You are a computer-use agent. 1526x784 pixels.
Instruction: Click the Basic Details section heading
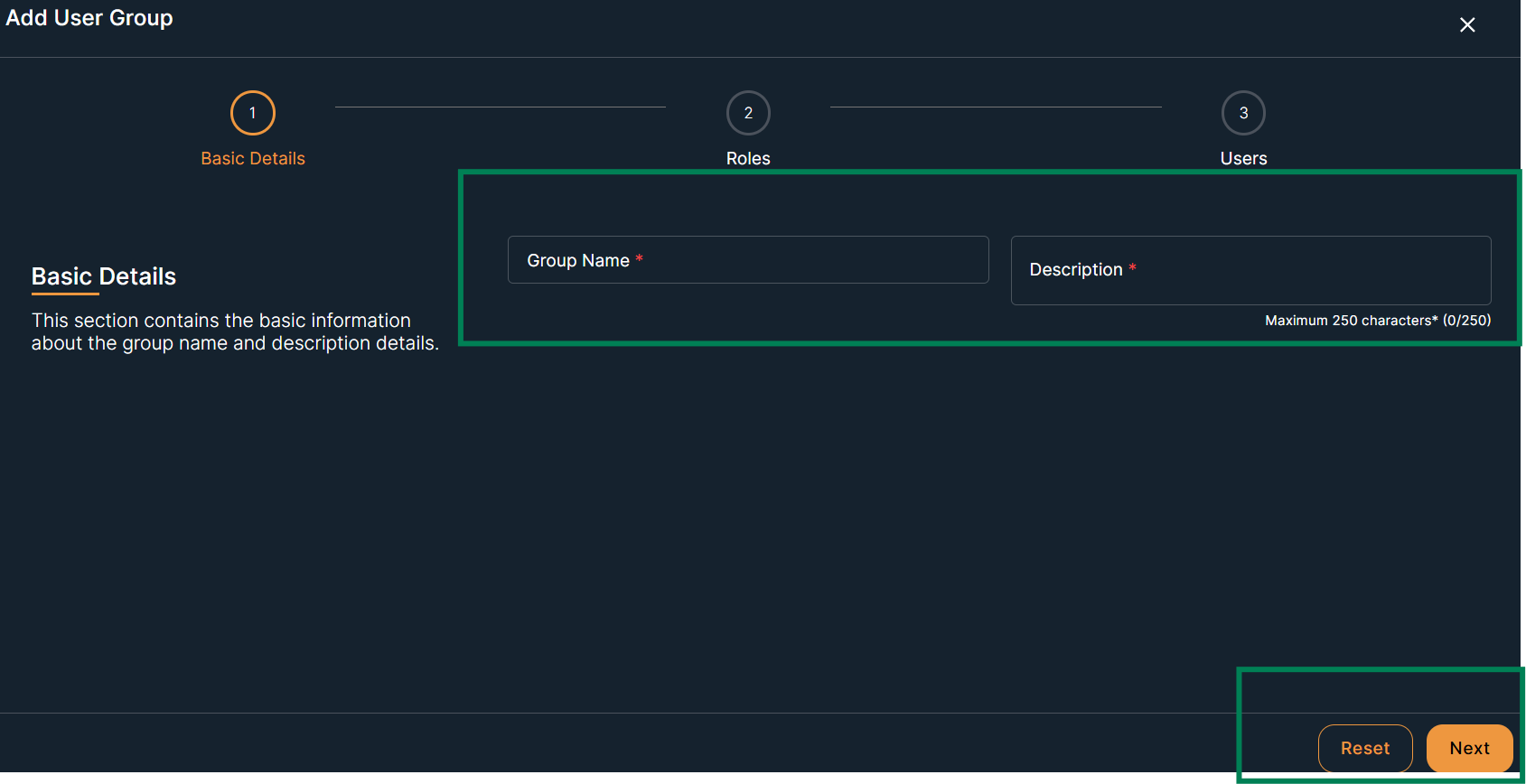point(104,276)
